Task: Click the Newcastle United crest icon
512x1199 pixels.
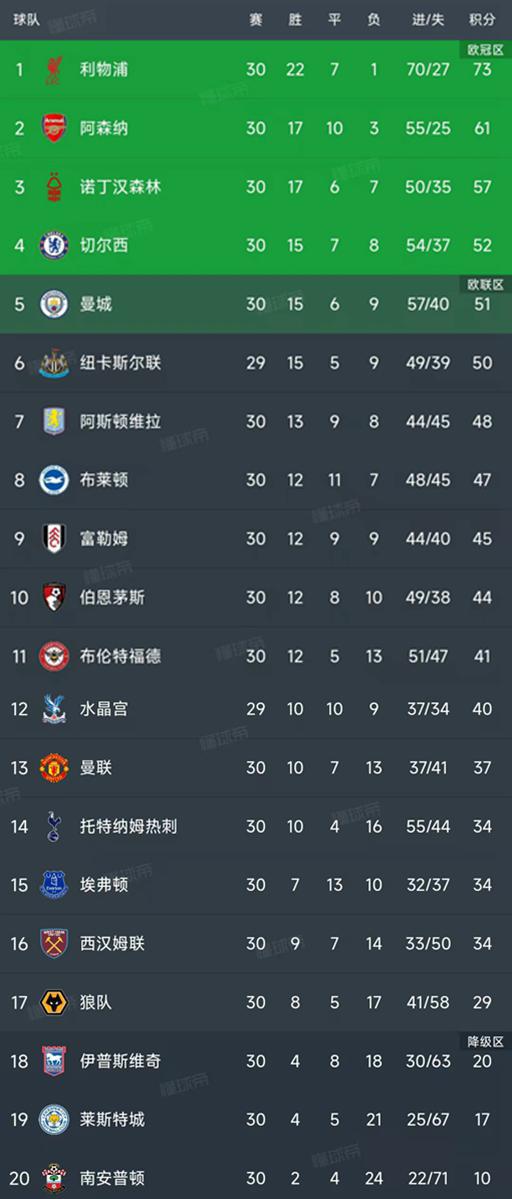Action: [x=53, y=362]
